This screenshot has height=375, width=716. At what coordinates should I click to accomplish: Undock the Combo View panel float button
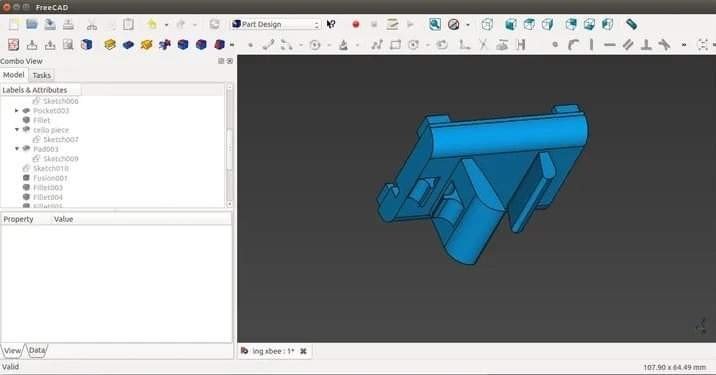point(221,61)
